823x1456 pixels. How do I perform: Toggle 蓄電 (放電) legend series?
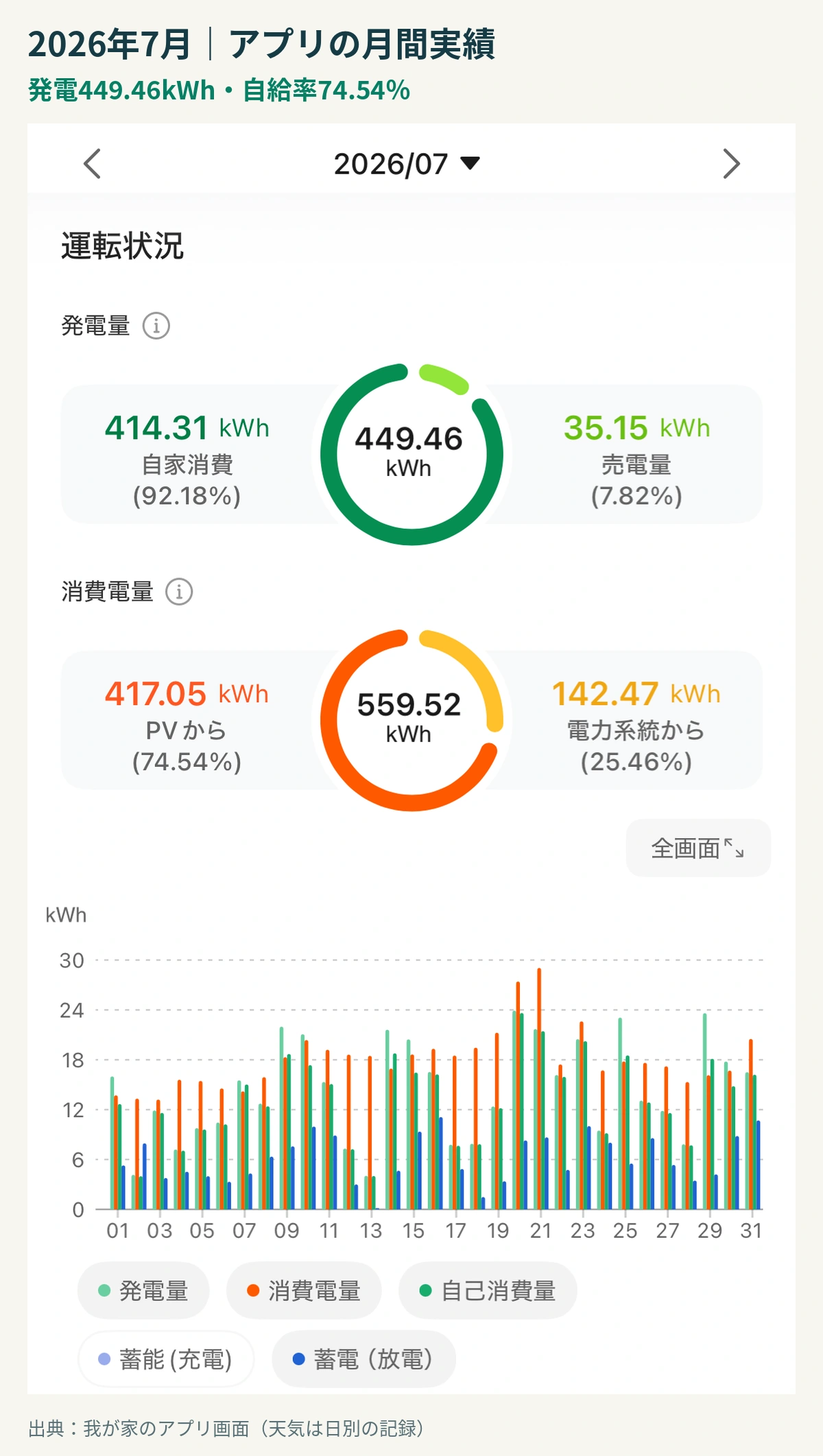[x=363, y=1359]
